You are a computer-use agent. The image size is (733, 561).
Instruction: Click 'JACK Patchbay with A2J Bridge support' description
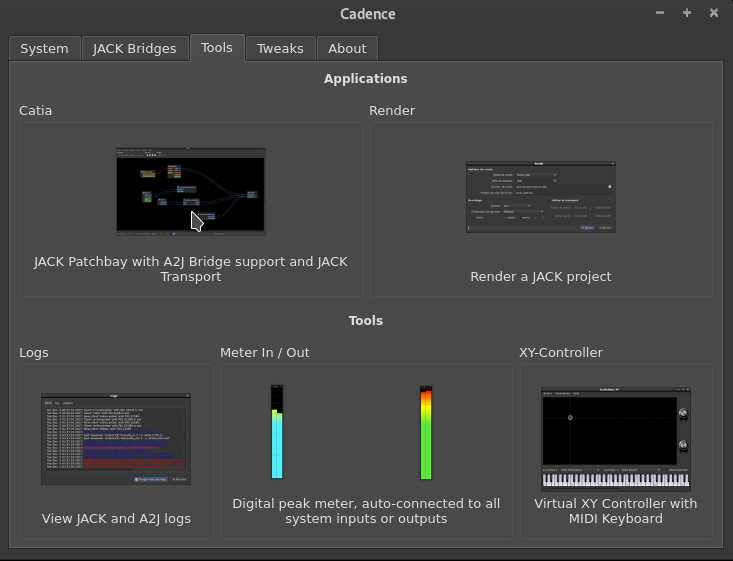191,269
